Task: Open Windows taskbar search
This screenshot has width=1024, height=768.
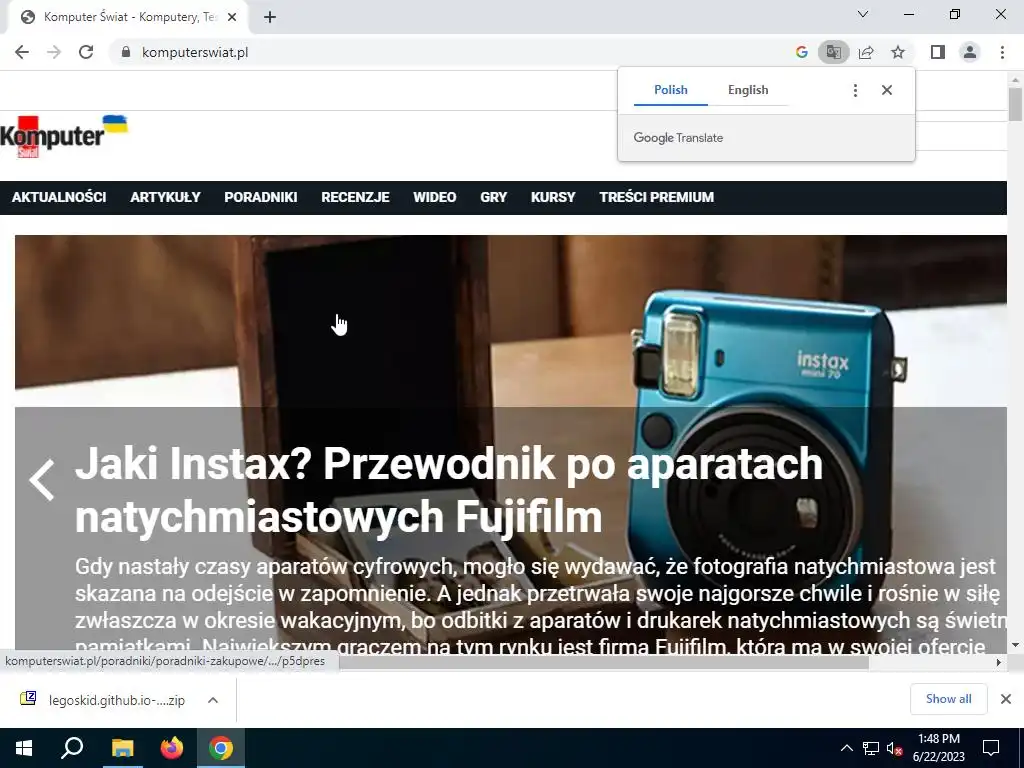Action: (72, 748)
